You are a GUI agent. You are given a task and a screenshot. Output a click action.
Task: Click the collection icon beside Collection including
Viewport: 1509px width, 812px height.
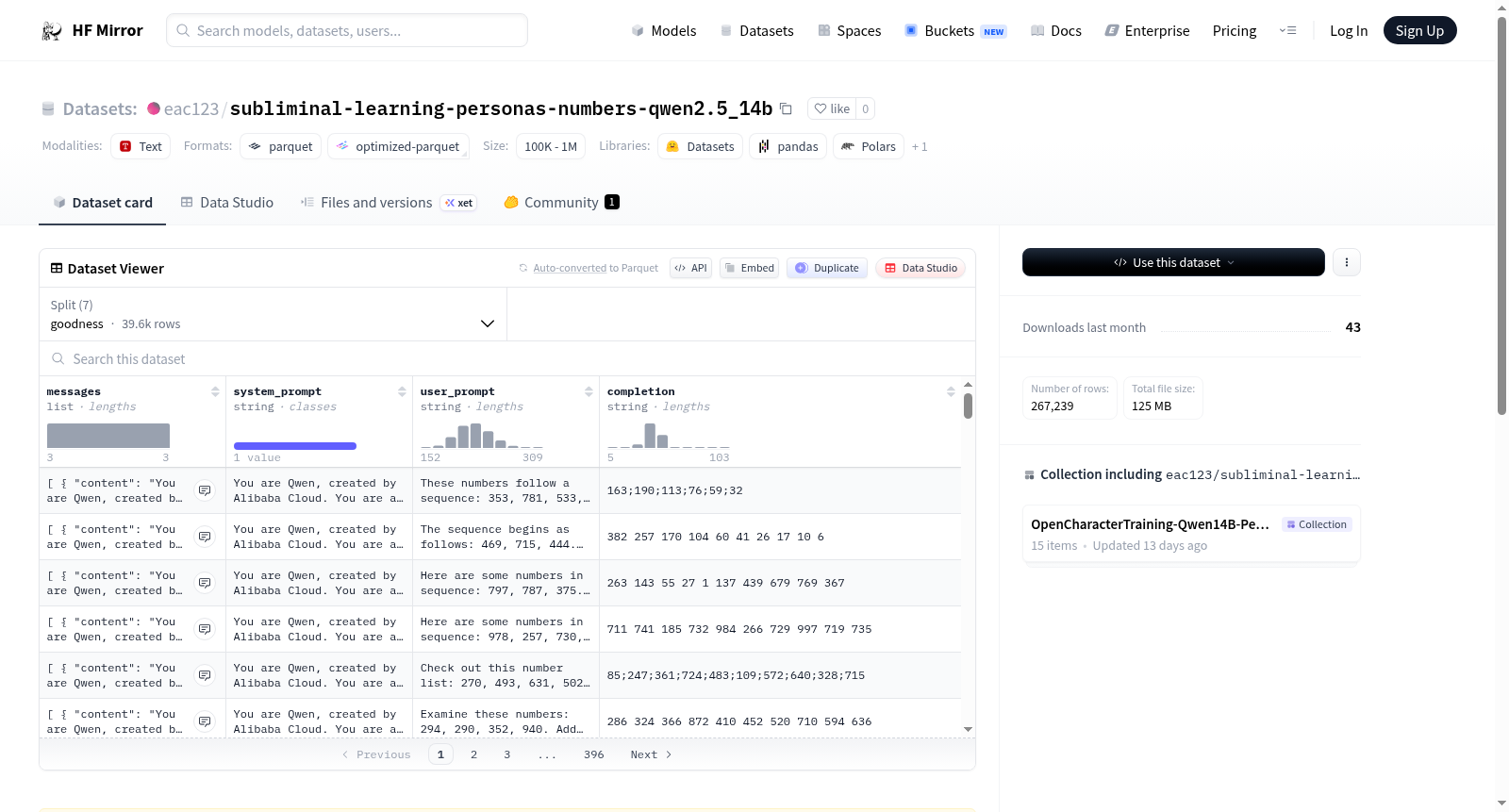click(x=1029, y=475)
